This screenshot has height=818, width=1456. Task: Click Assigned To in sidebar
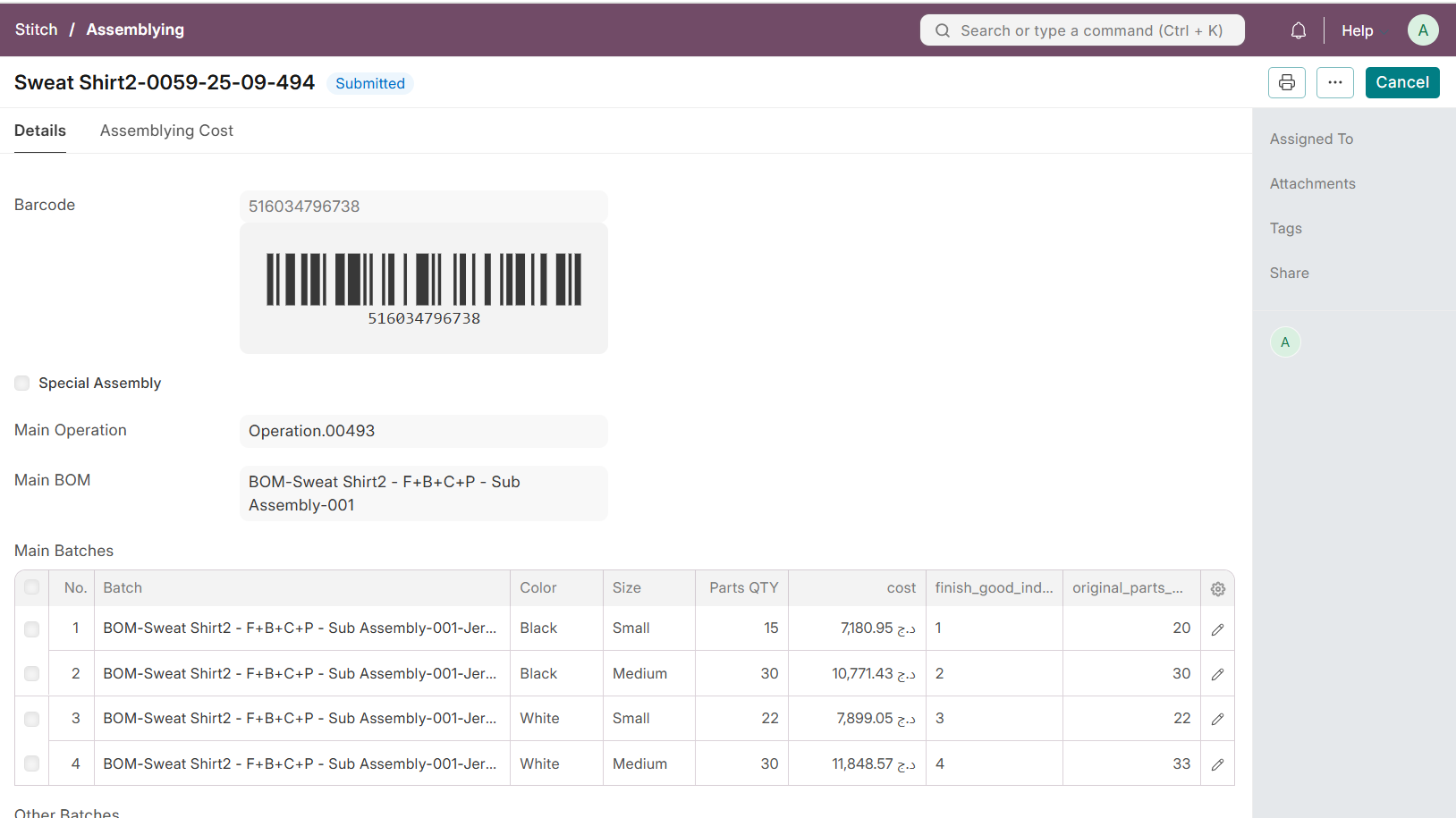point(1311,139)
